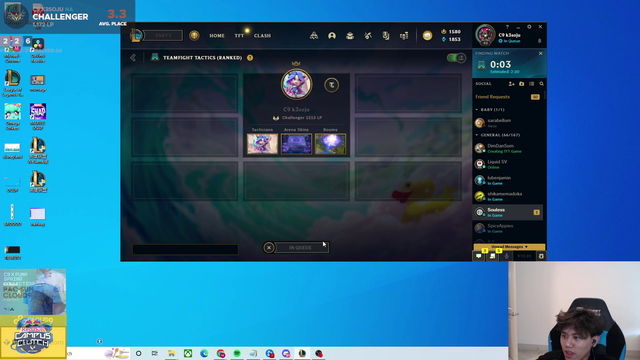Image resolution: width=640 pixels, height=360 pixels.
Task: Go to the CLASH tab
Action: coord(262,36)
